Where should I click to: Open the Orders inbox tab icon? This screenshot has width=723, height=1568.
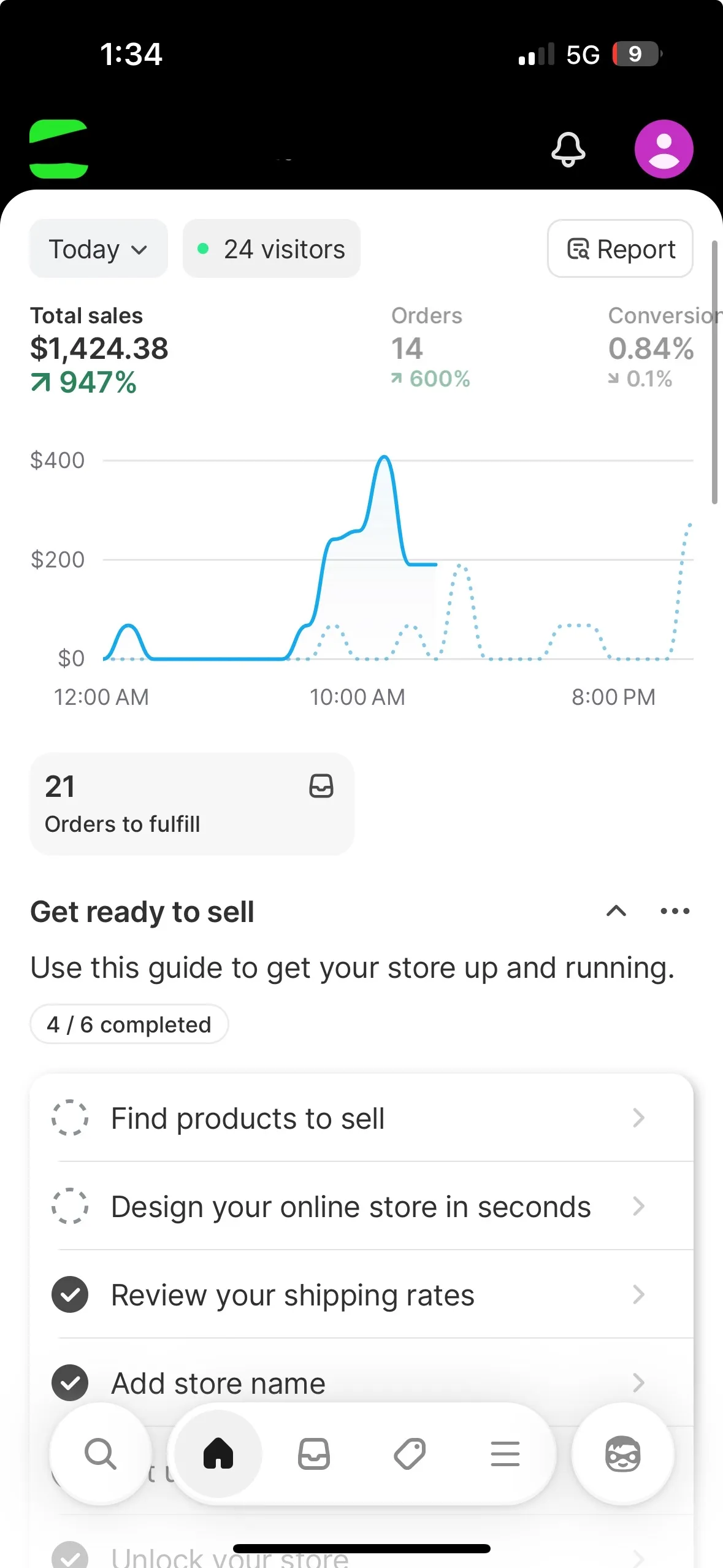click(x=314, y=1453)
